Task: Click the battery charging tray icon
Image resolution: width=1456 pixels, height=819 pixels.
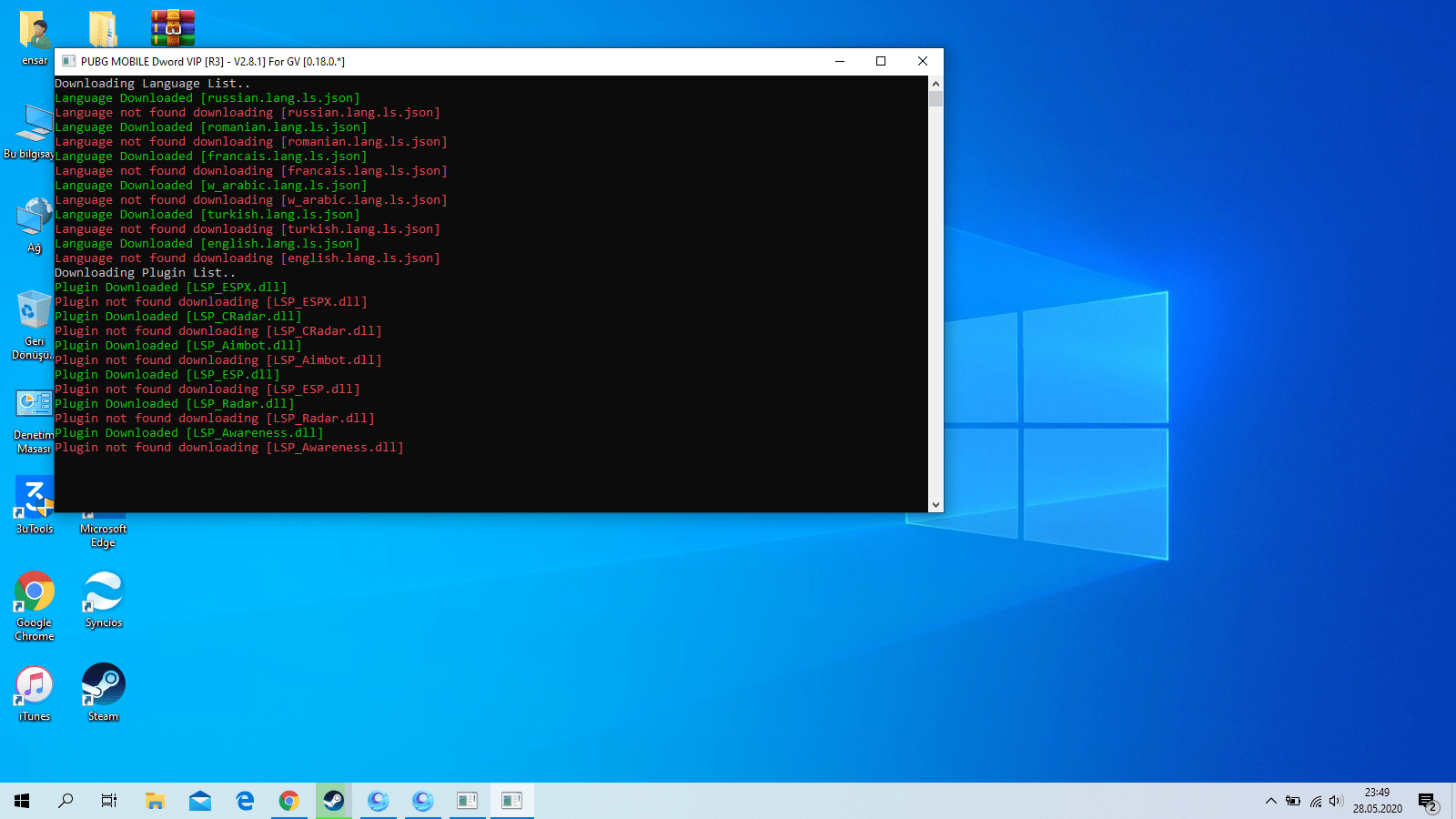Action: [1293, 801]
